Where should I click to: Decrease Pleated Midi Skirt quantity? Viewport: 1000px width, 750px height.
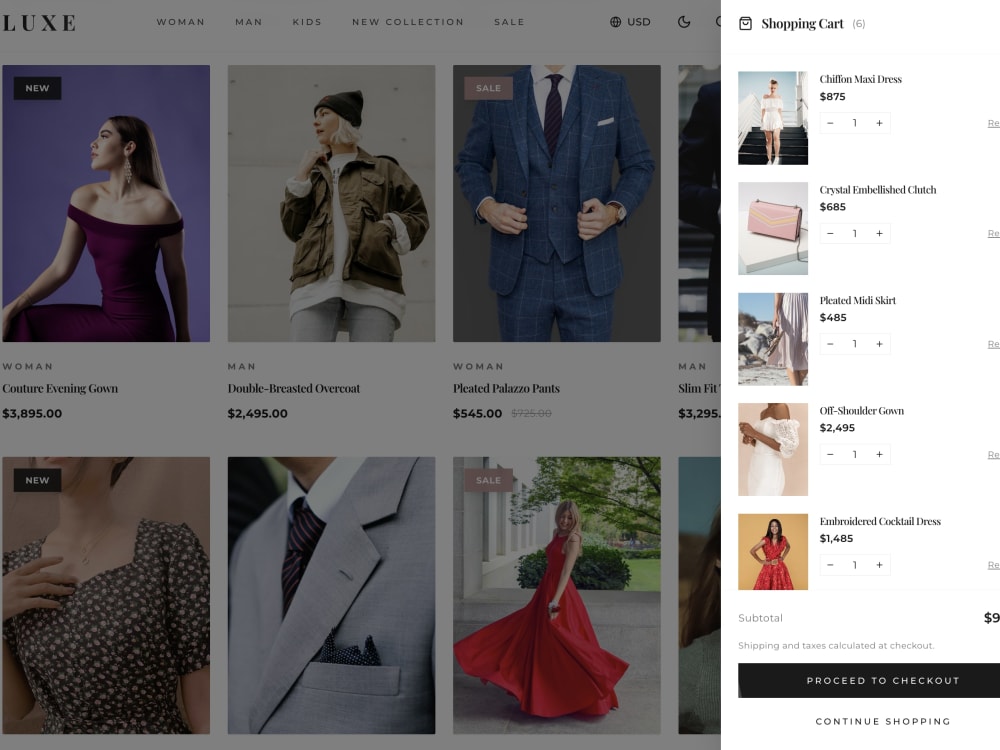pyautogui.click(x=830, y=344)
